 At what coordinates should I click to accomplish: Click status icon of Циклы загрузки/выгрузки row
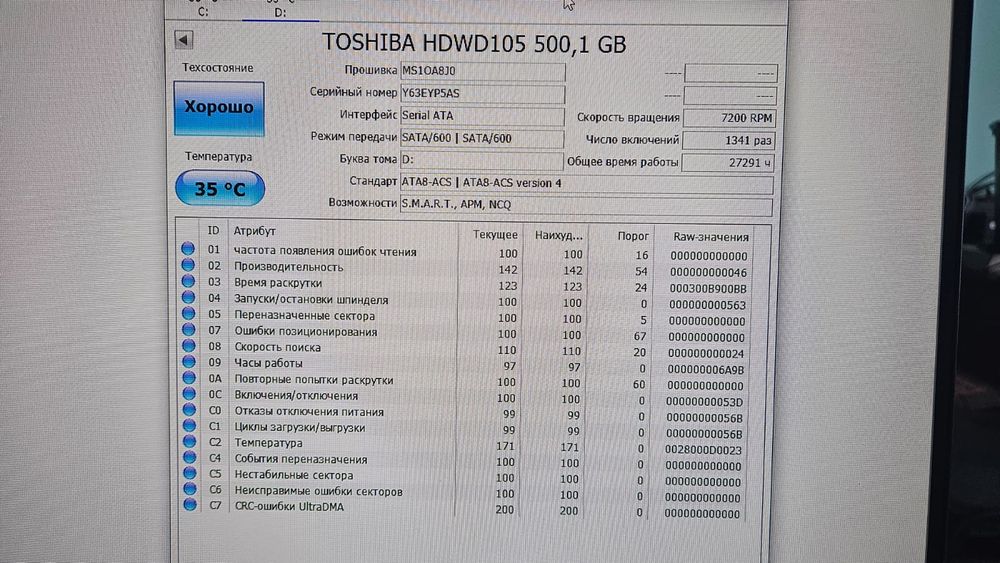pyautogui.click(x=189, y=425)
